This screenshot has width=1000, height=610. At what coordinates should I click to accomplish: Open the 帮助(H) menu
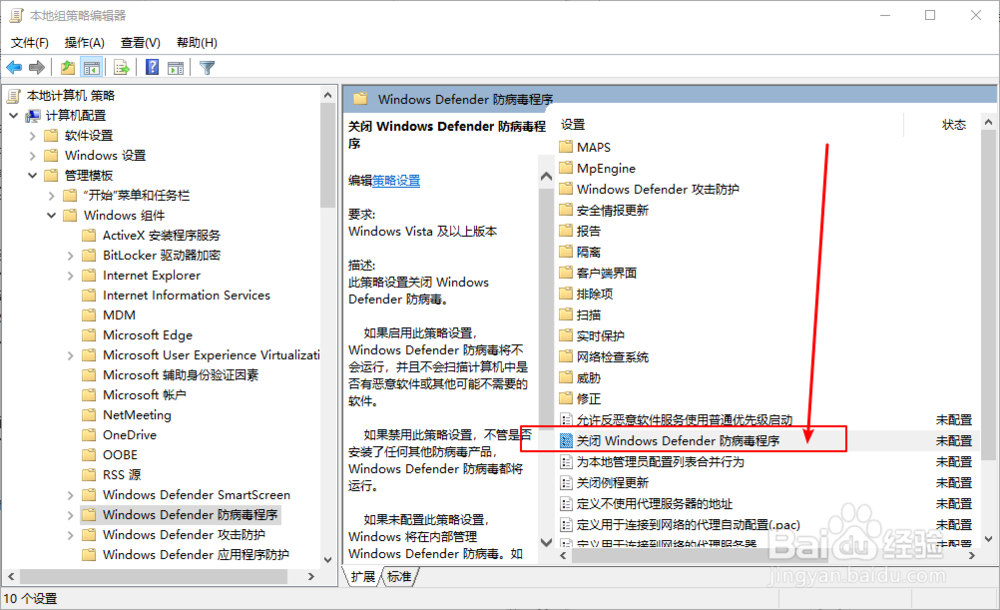point(196,43)
